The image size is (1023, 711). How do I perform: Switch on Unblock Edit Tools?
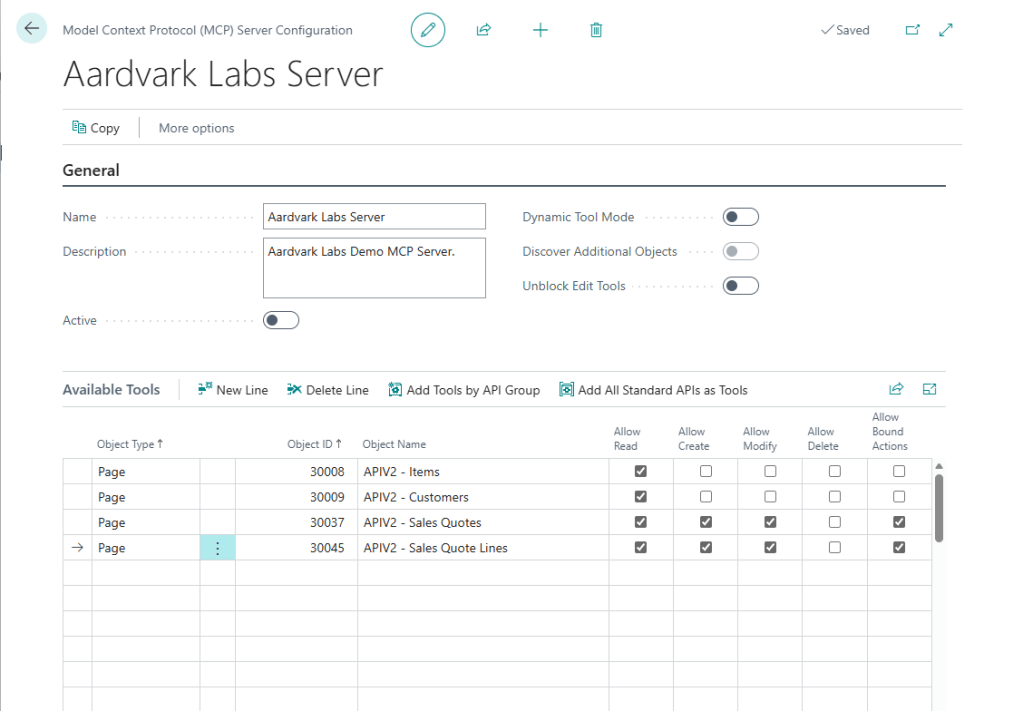click(x=741, y=286)
